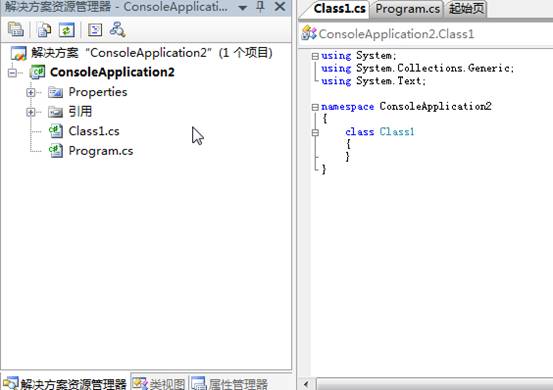Collapse the namespace ConsoleApplication2 code block
This screenshot has width=553, height=390.
pyautogui.click(x=315, y=107)
